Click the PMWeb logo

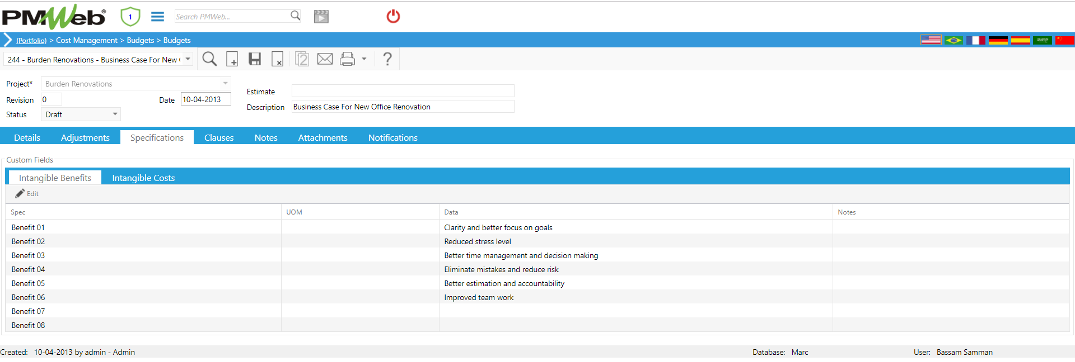(x=54, y=16)
